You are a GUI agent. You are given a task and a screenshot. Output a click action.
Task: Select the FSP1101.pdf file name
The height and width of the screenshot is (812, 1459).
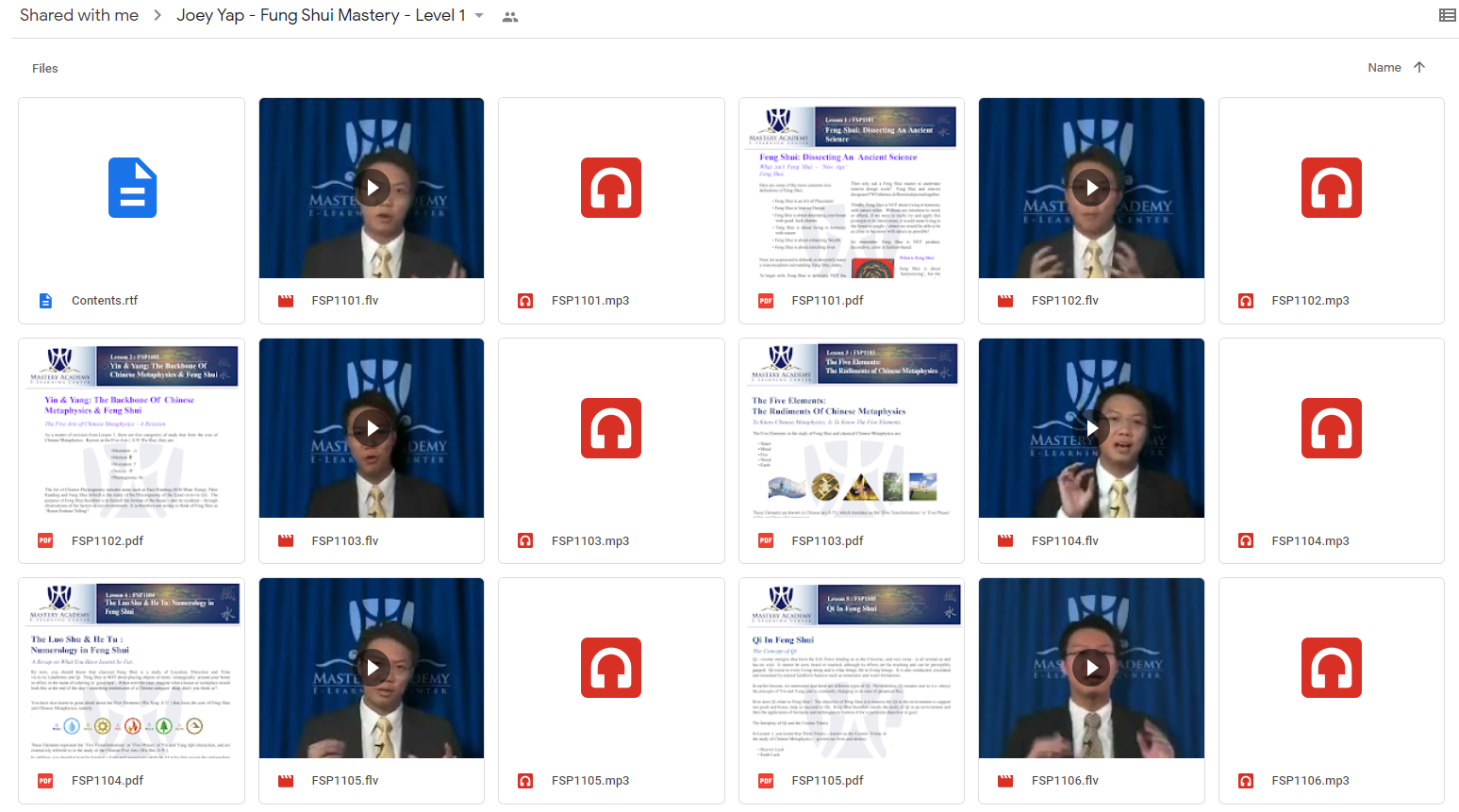[828, 301]
